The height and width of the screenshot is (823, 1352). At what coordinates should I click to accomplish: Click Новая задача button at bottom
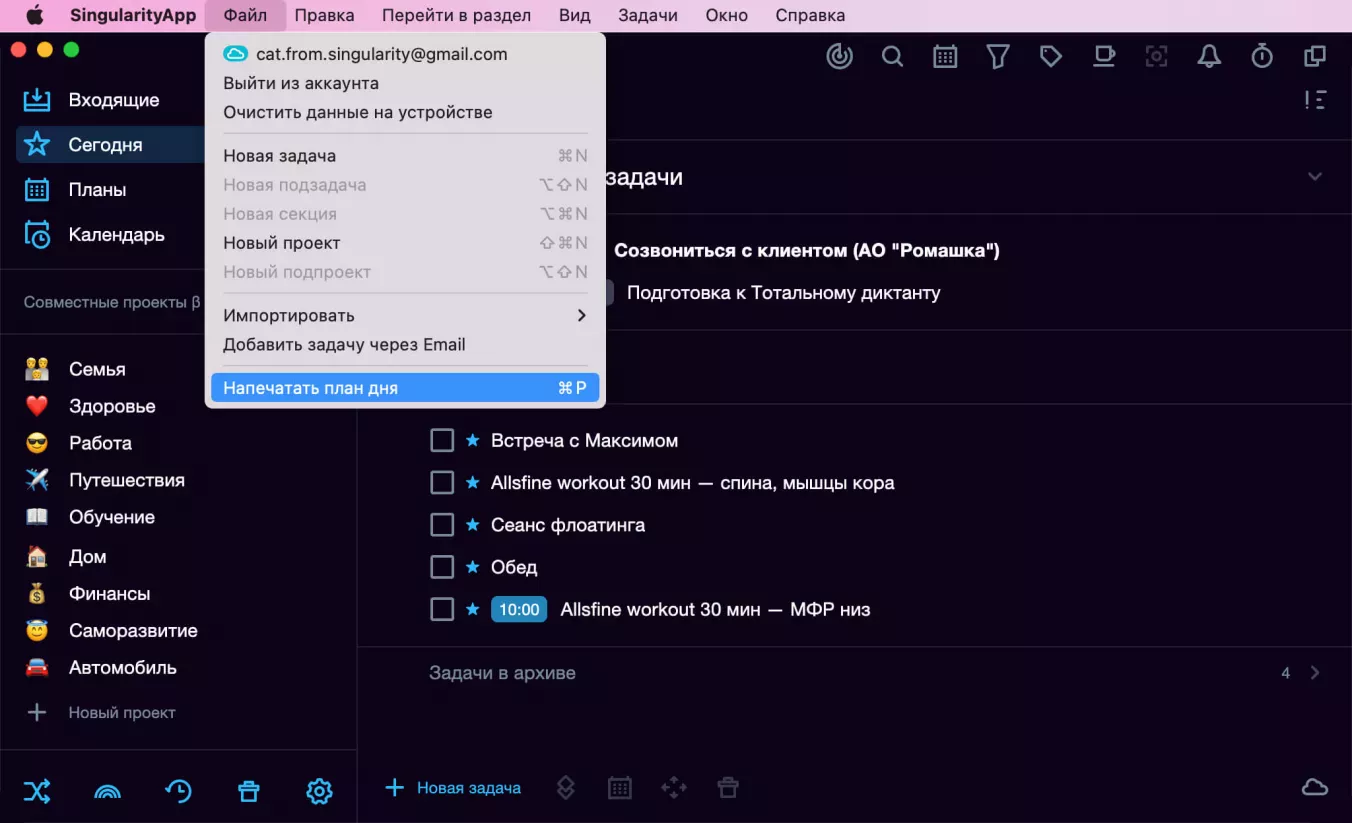(x=453, y=788)
